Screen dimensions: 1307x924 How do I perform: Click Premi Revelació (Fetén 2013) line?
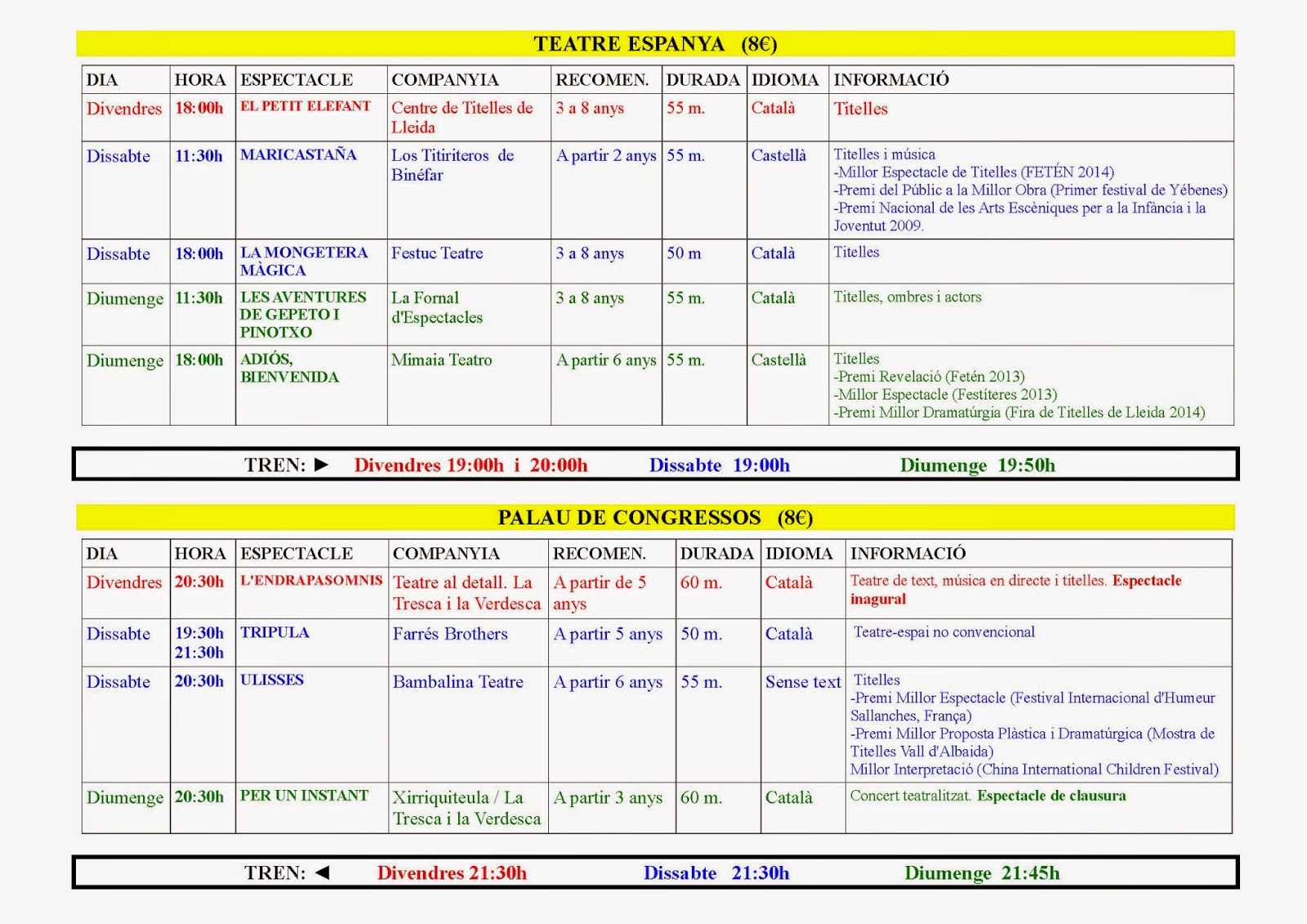[x=929, y=377]
